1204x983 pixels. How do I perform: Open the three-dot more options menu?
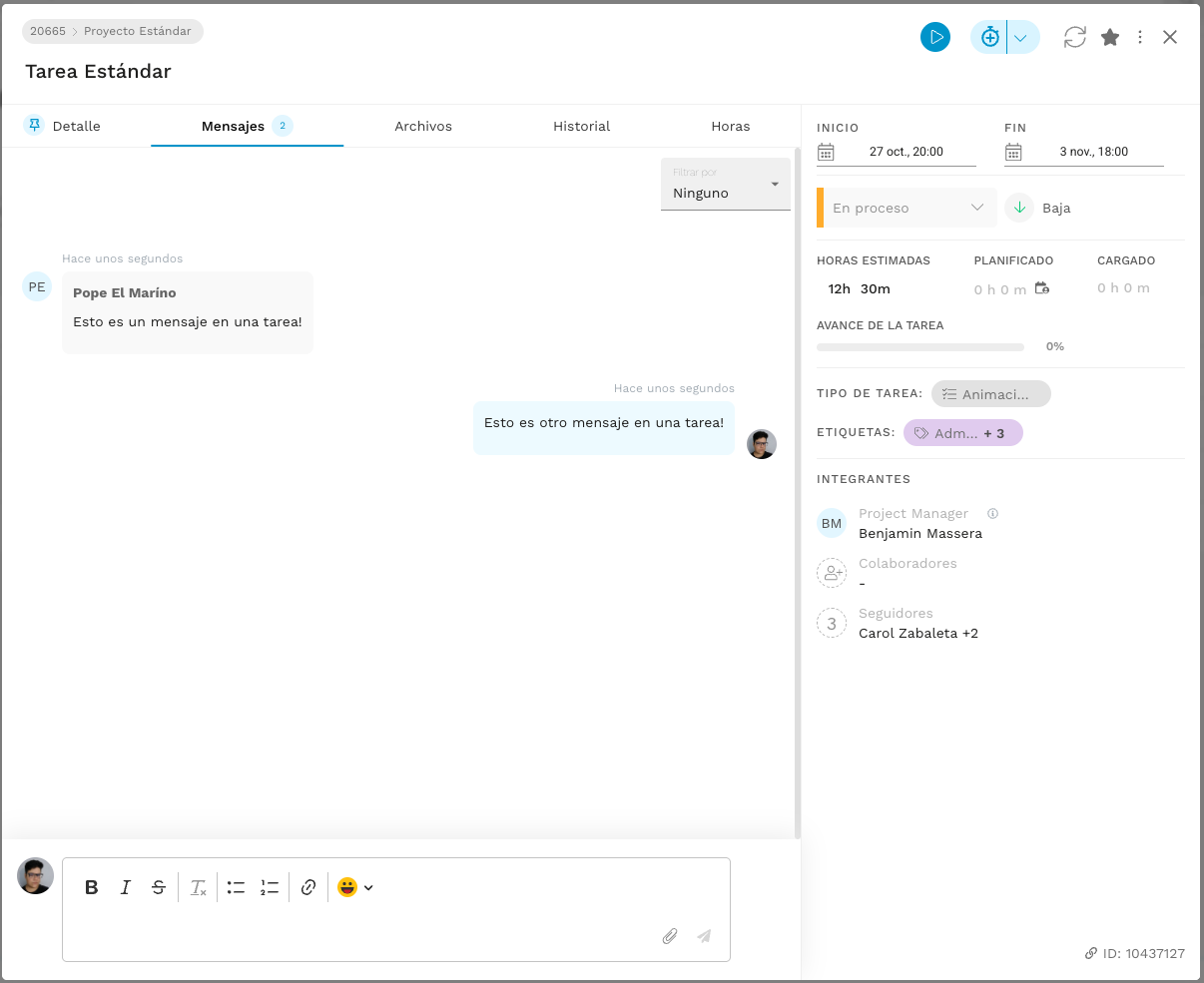[x=1140, y=37]
